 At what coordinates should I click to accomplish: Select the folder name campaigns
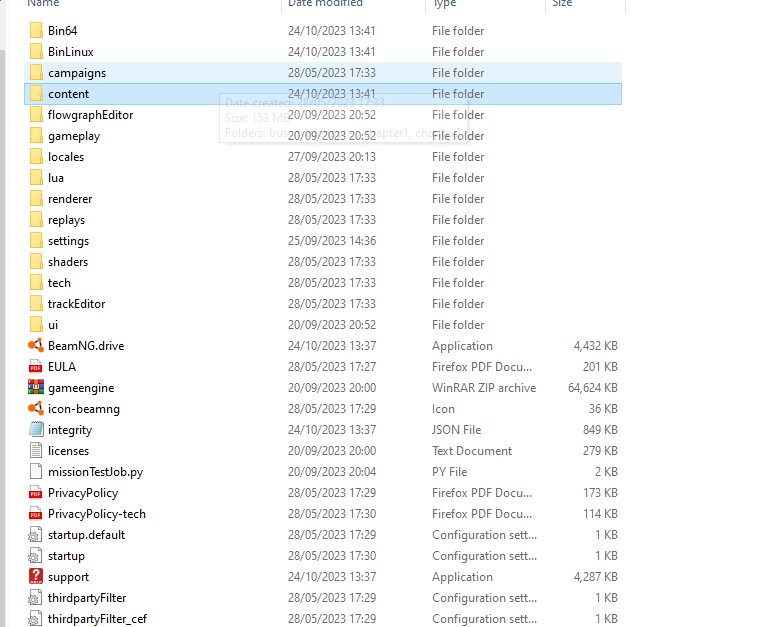(77, 73)
